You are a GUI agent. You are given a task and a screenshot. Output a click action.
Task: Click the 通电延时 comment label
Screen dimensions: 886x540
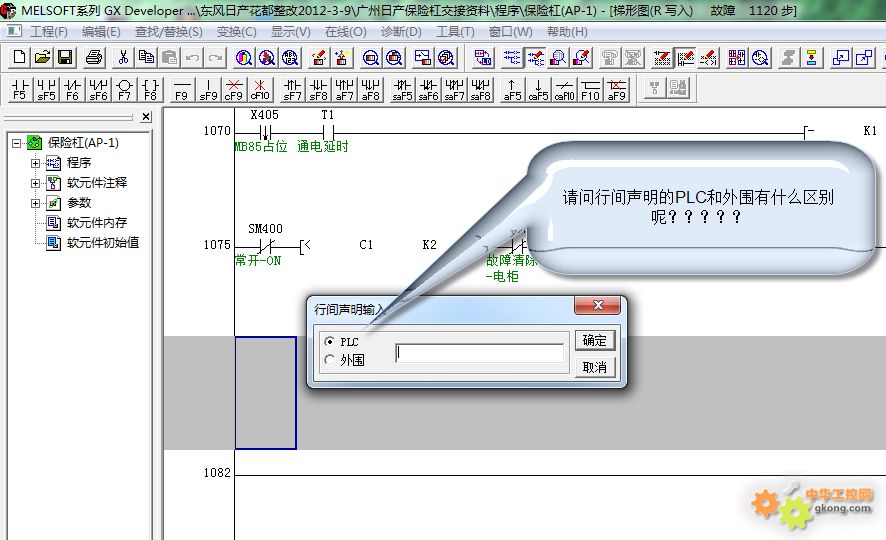(x=323, y=147)
